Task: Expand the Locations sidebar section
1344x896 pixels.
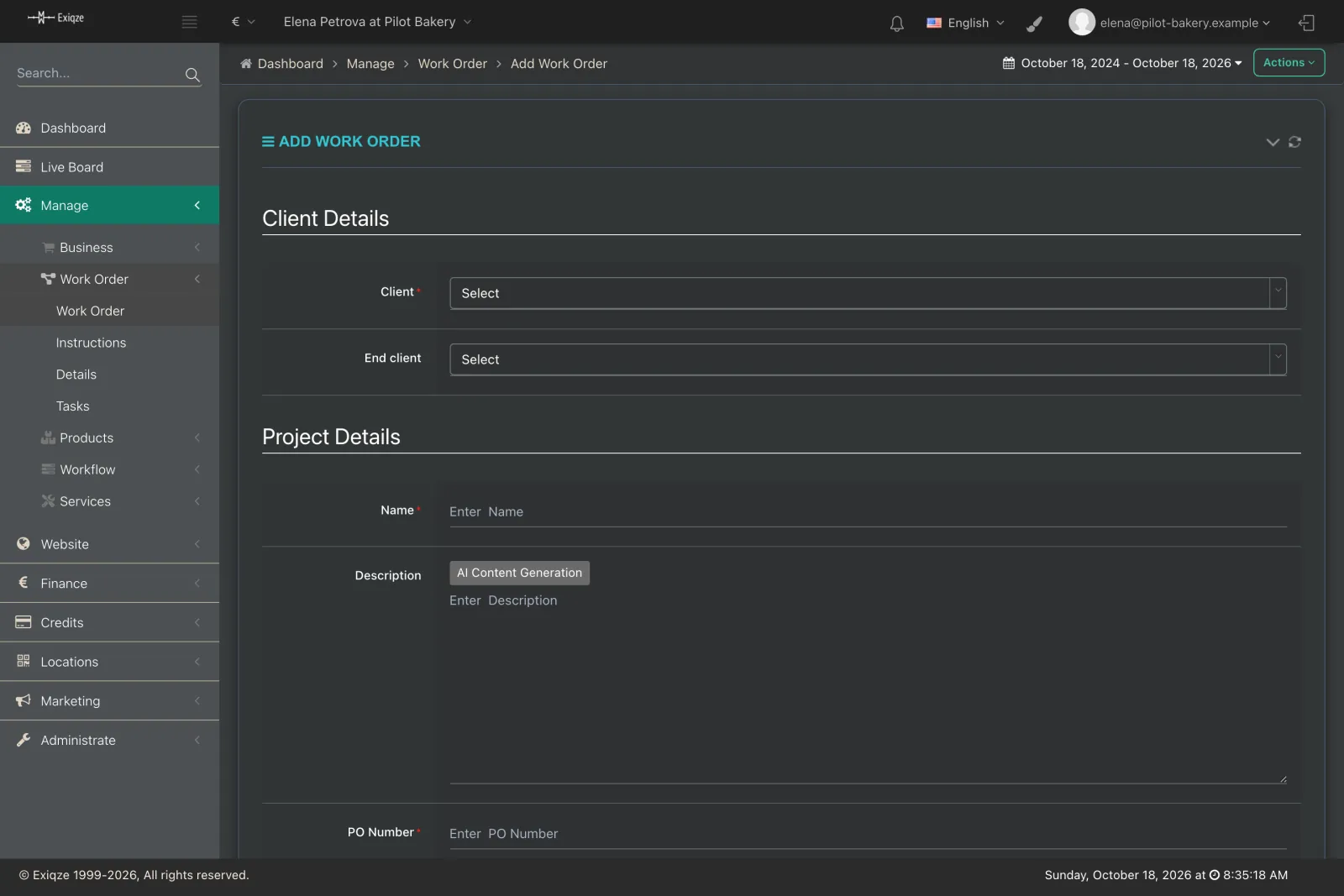Action: pyautogui.click(x=109, y=662)
